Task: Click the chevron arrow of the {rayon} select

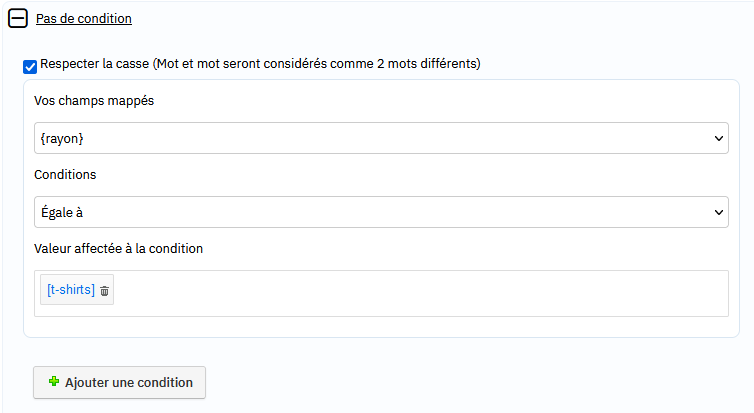Action: 718,138
